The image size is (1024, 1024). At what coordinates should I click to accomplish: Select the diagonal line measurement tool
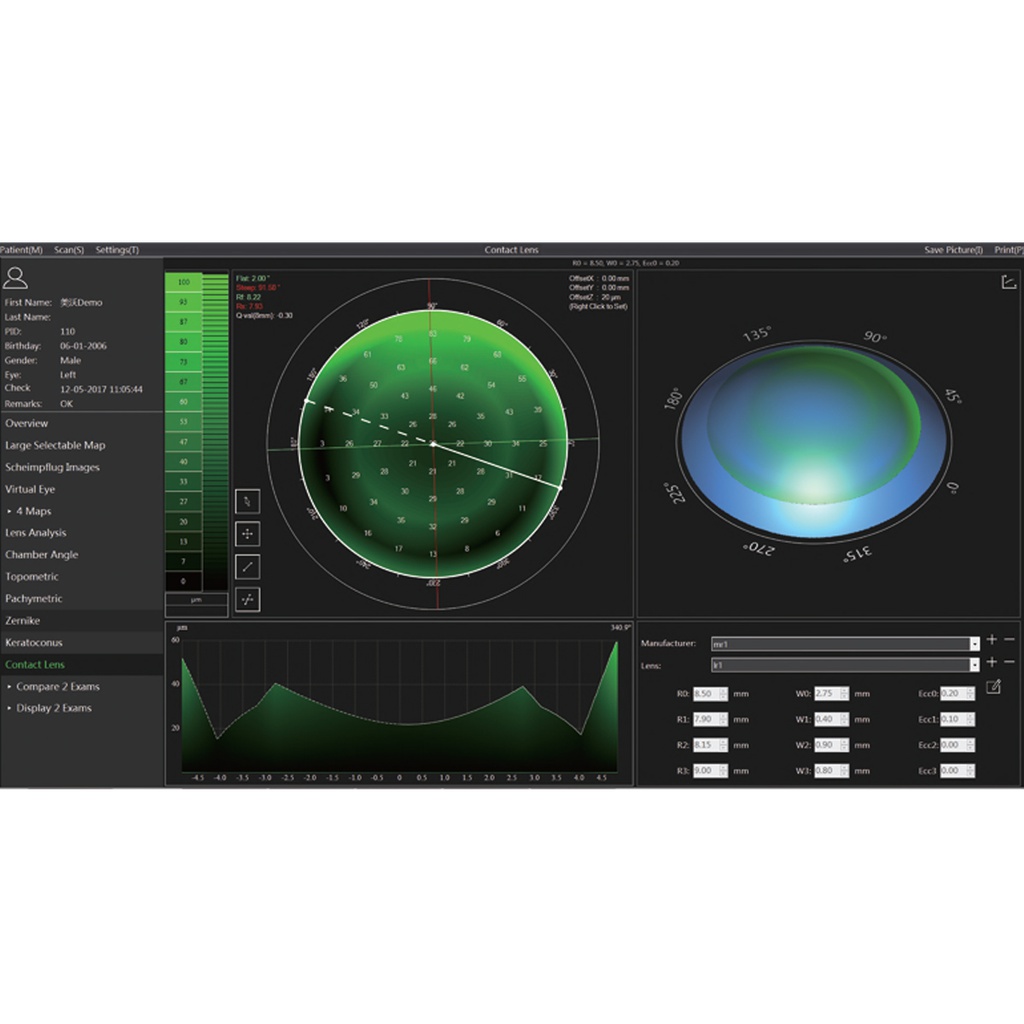(248, 567)
